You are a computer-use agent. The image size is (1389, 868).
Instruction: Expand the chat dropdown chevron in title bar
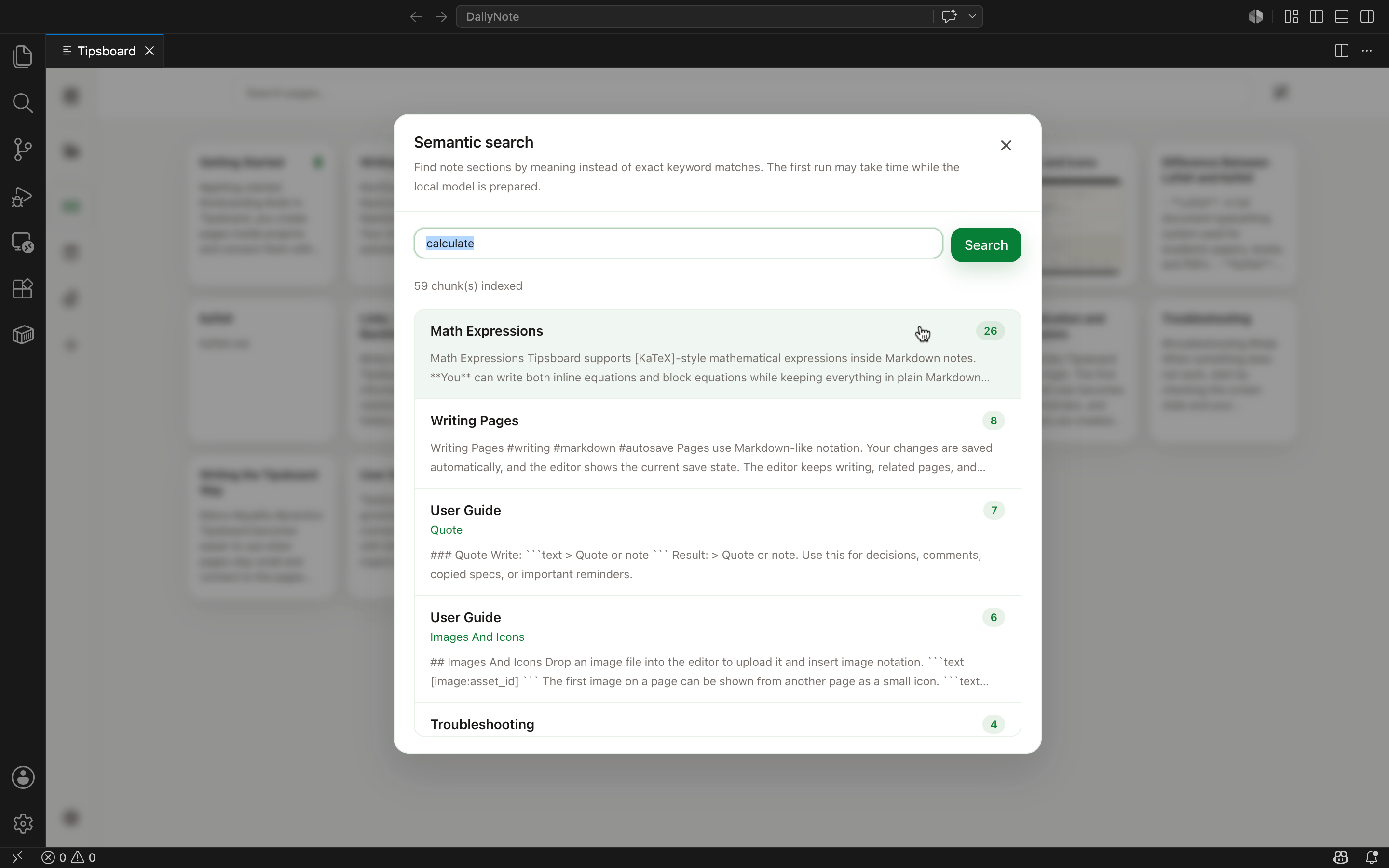click(x=972, y=17)
